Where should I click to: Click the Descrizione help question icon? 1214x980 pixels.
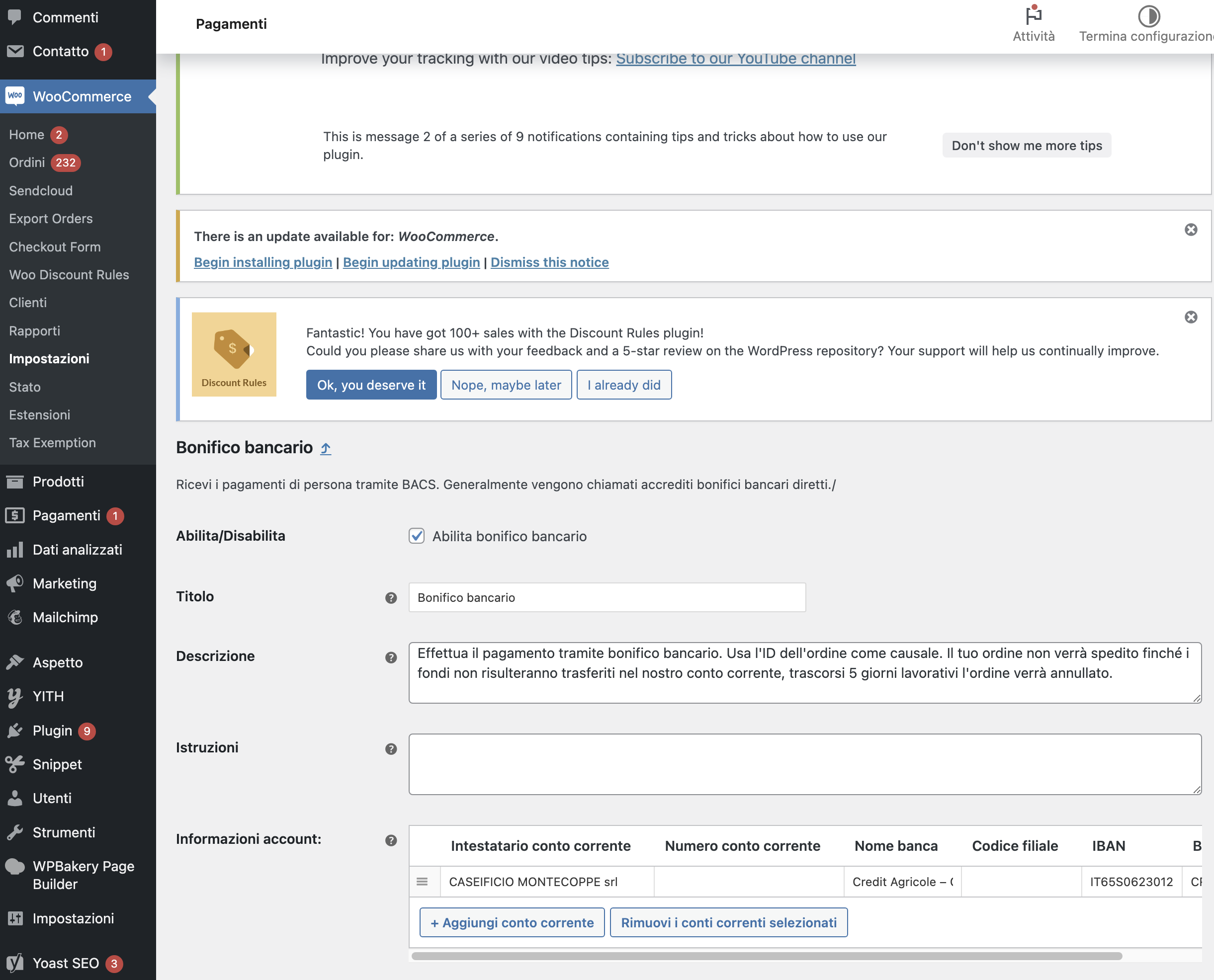[x=391, y=657]
